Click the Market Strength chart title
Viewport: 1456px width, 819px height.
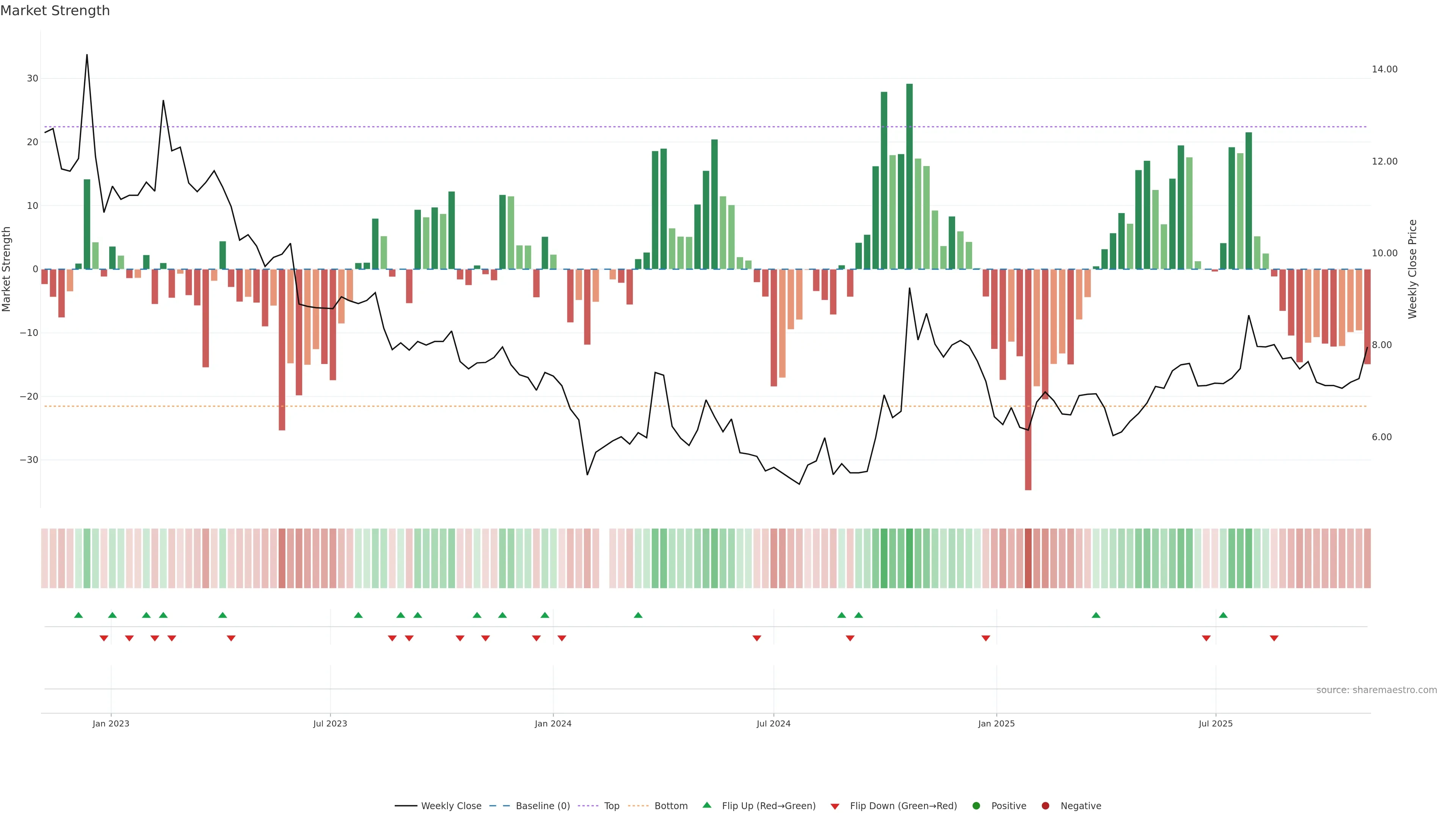point(55,11)
